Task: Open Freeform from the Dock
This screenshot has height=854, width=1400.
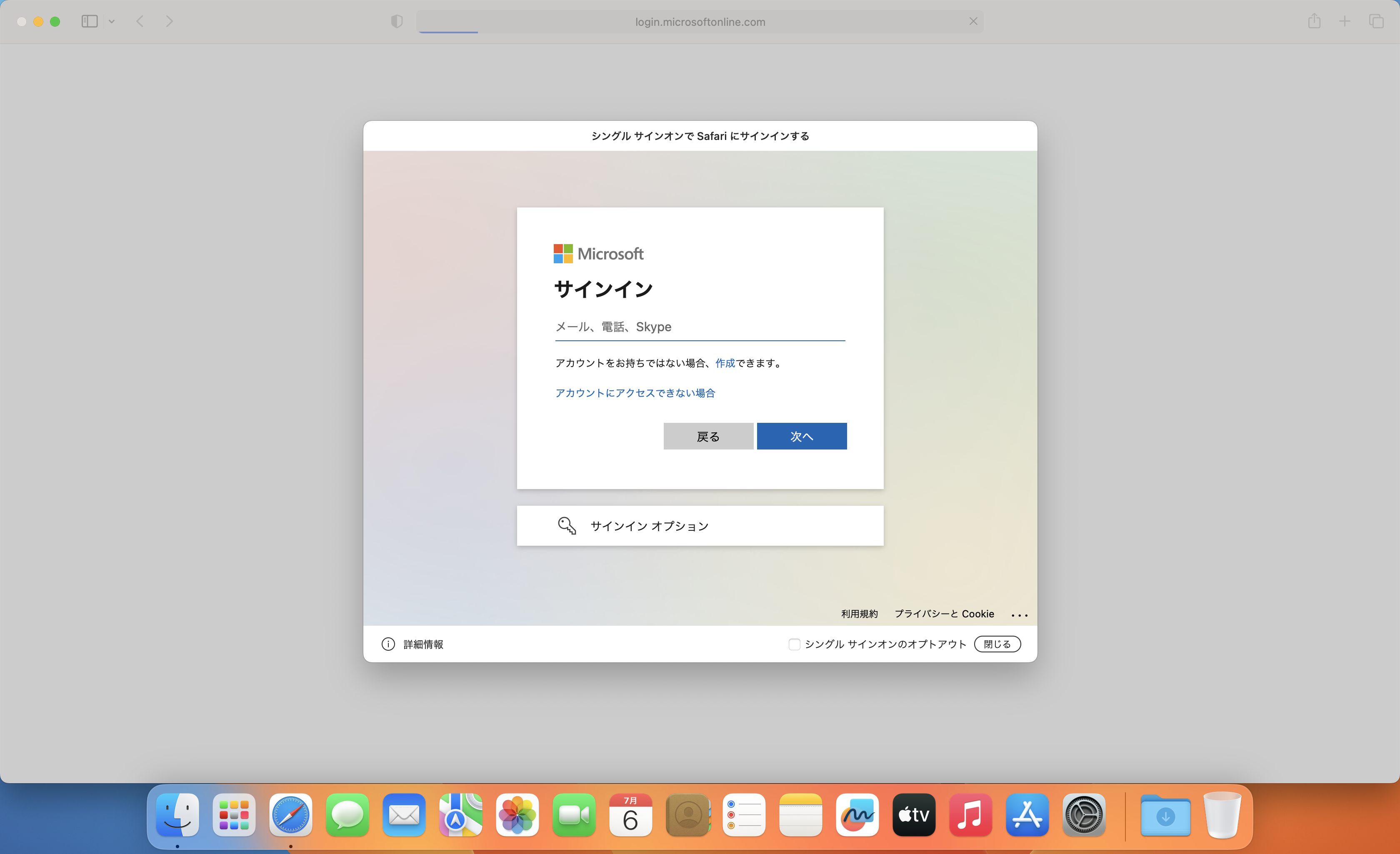Action: [x=857, y=815]
